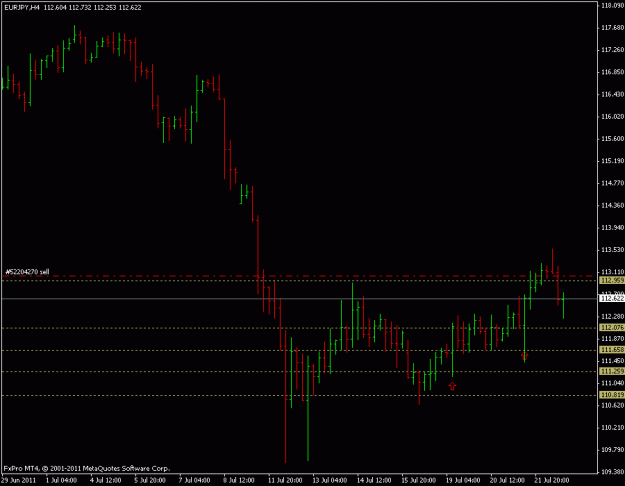Click the 112.280 price scale label
The width and height of the screenshot is (625, 486).
coord(612,317)
